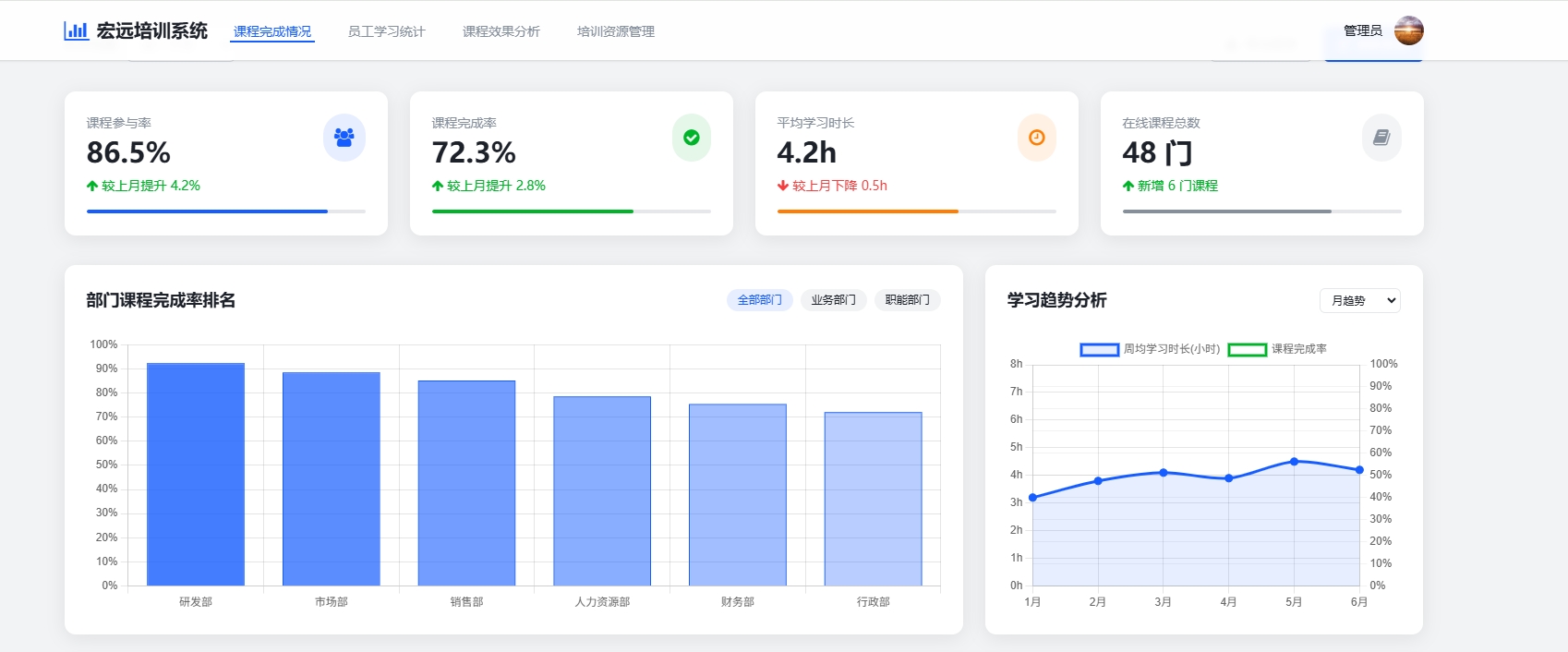
Task: Click the 在线课程总数 card label
Action: coord(1161,123)
